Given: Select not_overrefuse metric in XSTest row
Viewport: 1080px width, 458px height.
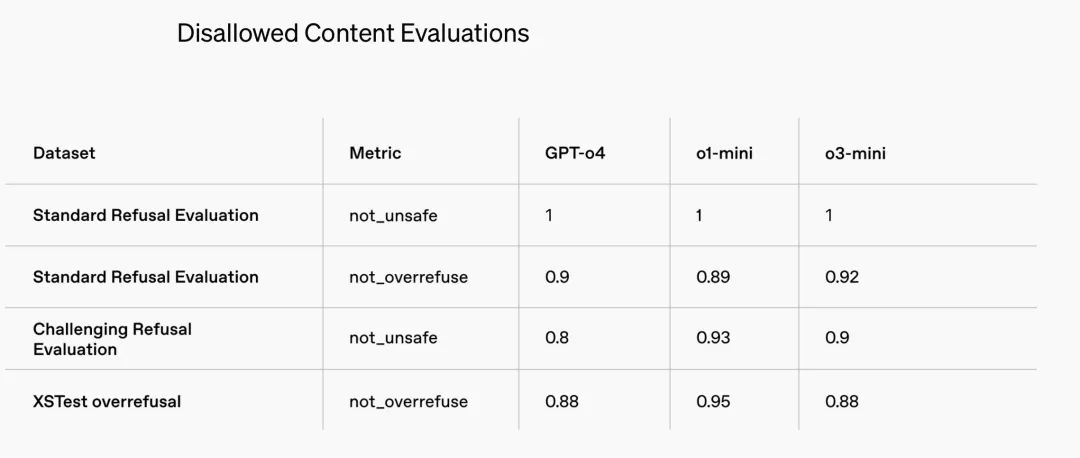Looking at the screenshot, I should tap(408, 401).
